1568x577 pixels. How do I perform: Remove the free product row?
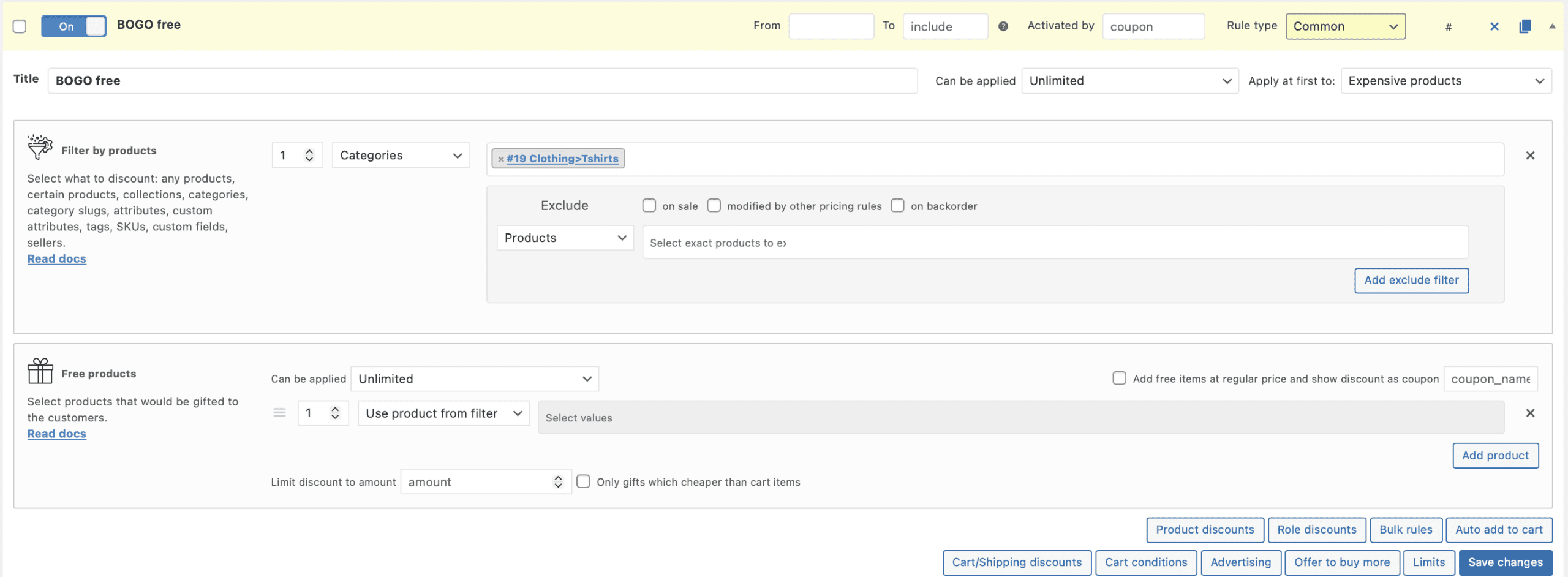[1529, 413]
